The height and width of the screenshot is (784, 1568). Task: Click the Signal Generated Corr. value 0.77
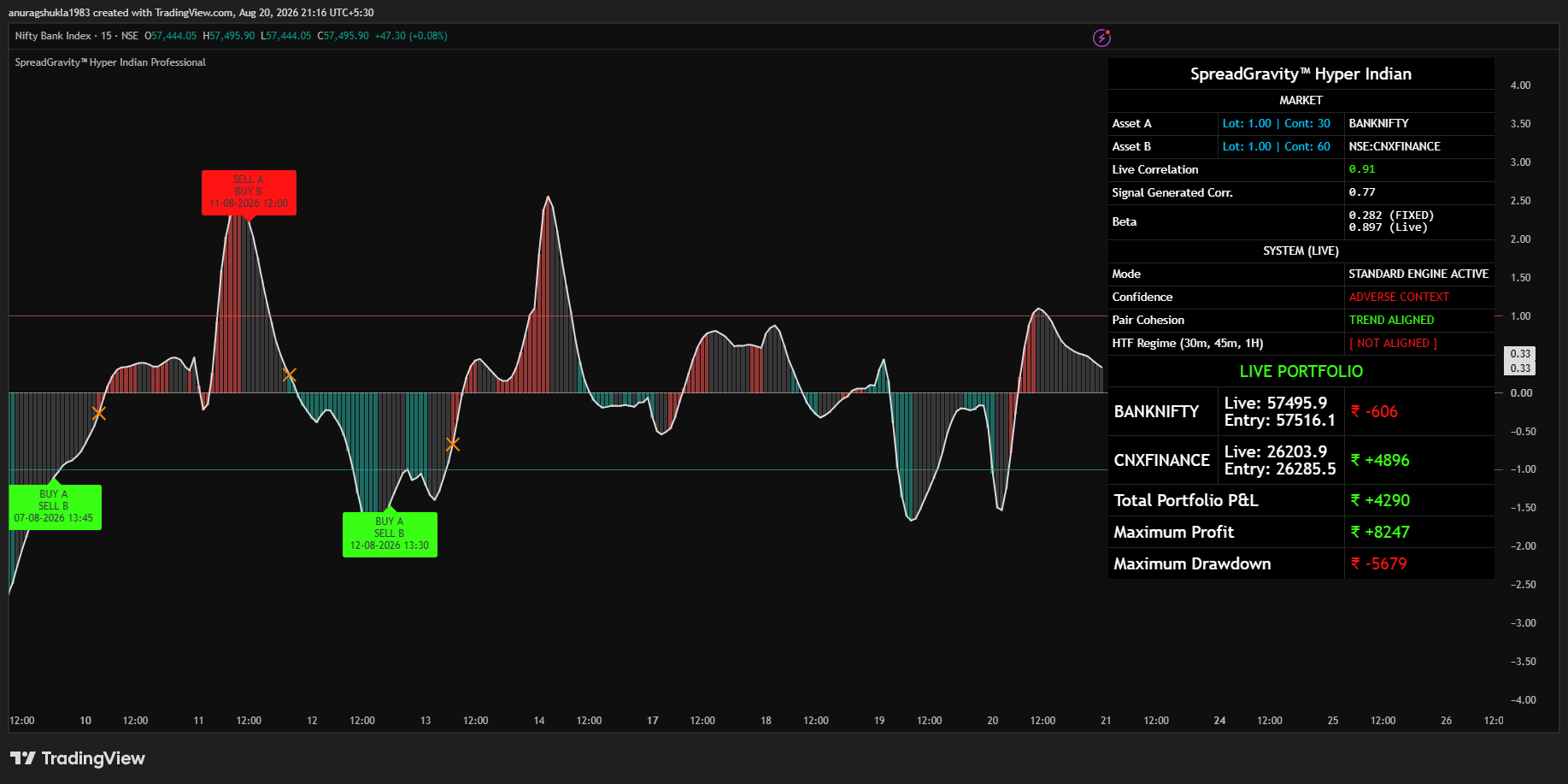click(1362, 192)
